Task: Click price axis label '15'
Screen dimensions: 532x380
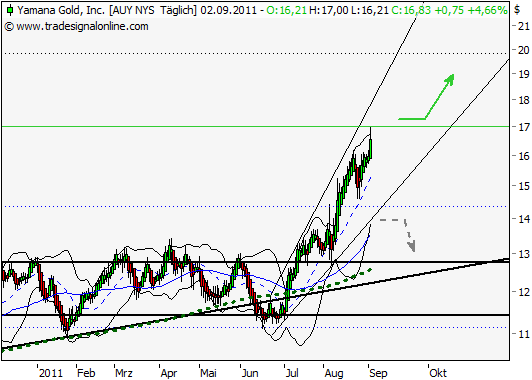Action: [x=524, y=186]
